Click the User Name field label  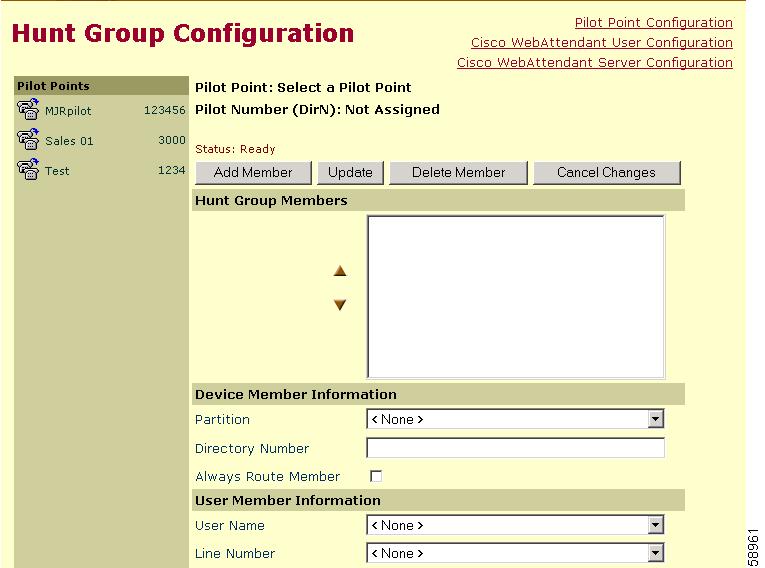pyautogui.click(x=229, y=526)
